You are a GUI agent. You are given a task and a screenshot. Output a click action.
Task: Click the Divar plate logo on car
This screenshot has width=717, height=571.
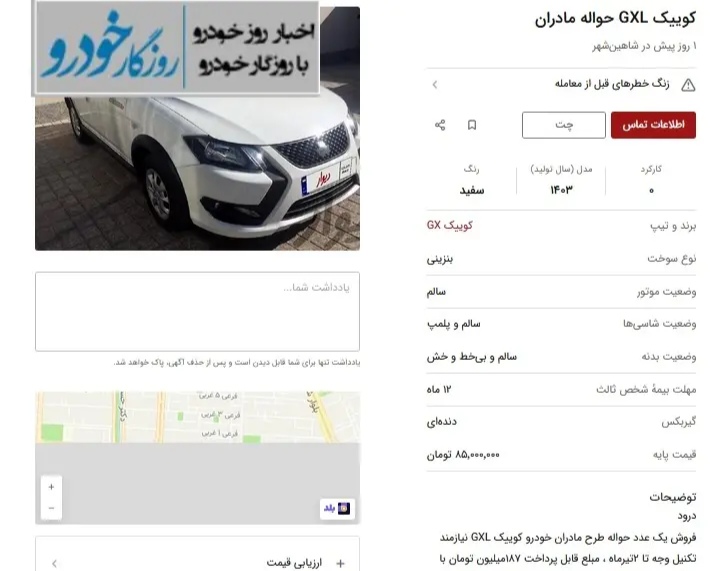[323, 178]
